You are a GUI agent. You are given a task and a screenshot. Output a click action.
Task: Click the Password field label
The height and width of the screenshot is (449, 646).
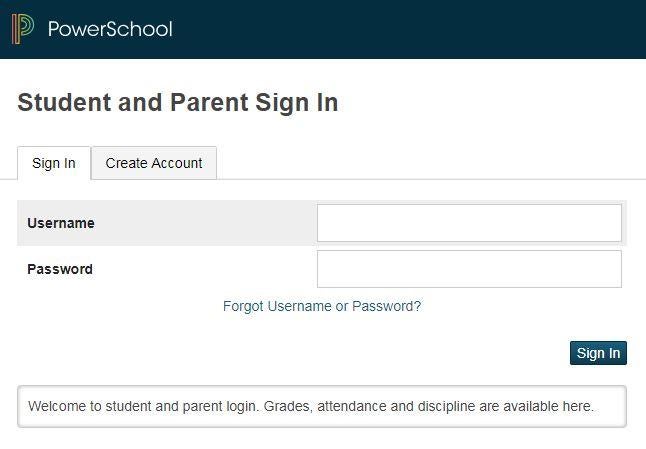(60, 269)
